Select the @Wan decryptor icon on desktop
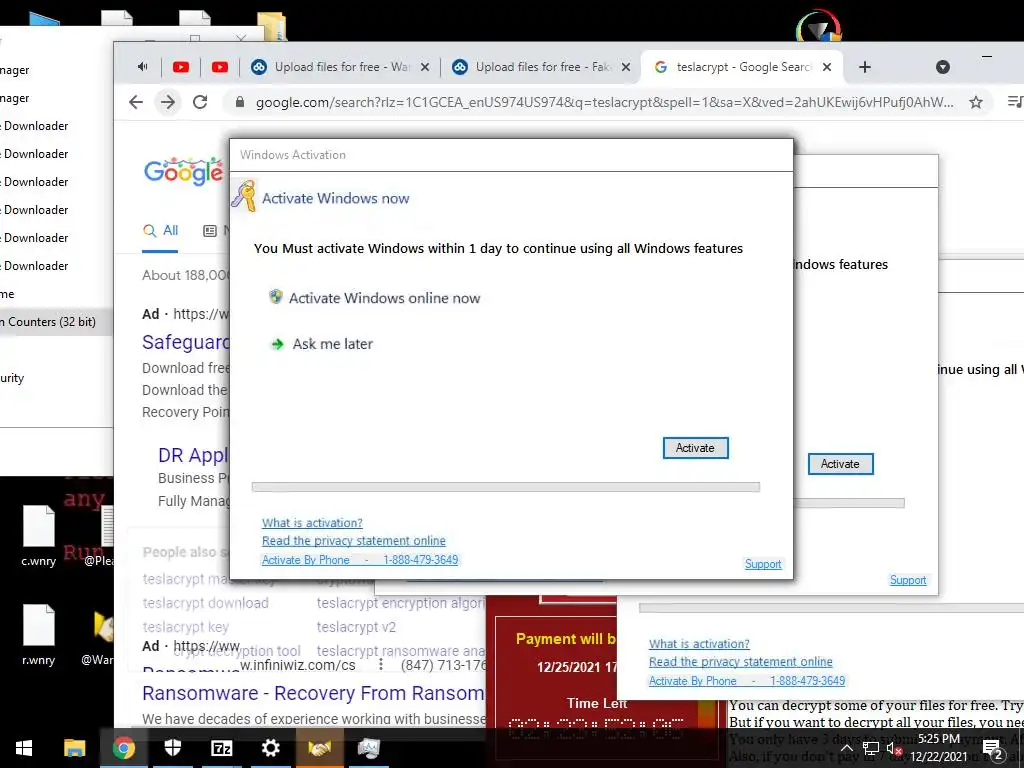This screenshot has width=1024, height=768. point(98,635)
